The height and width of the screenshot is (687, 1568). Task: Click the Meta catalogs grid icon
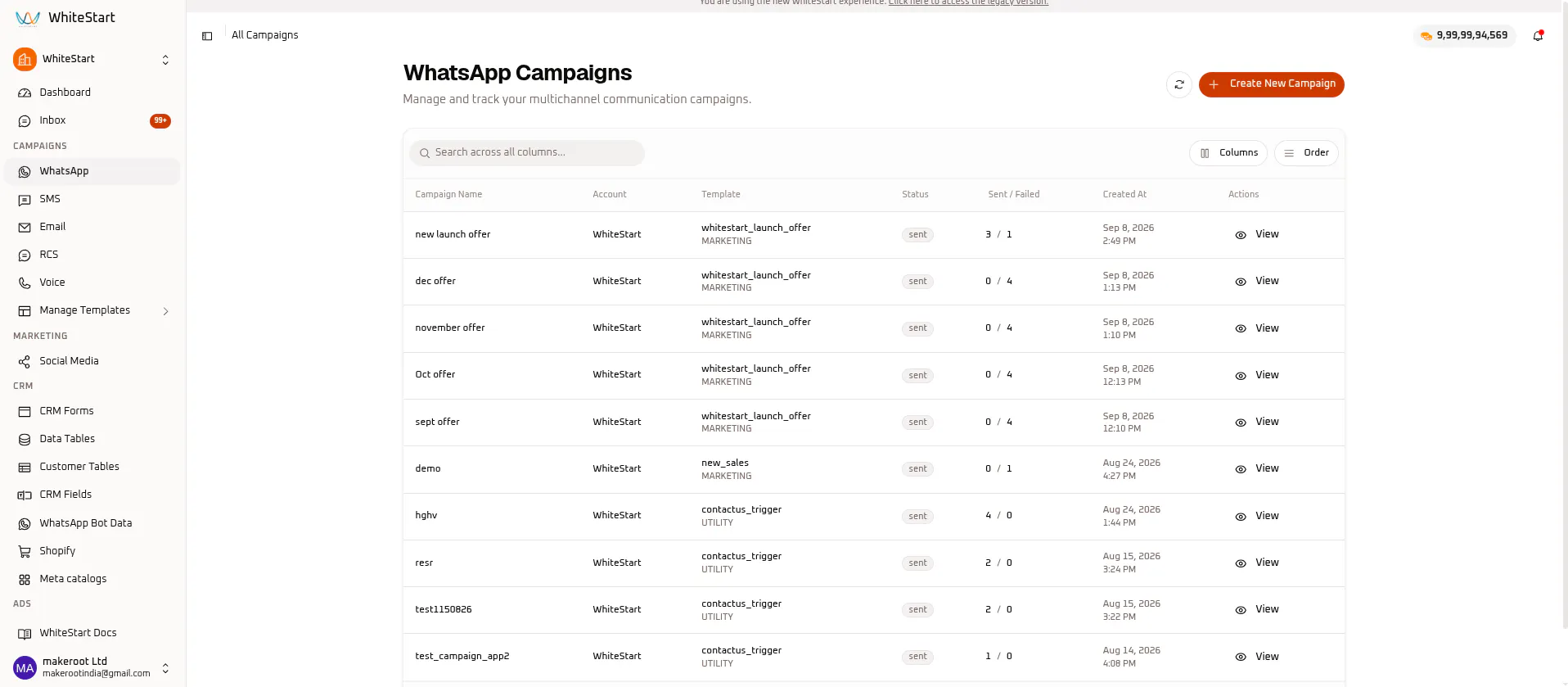coord(25,580)
